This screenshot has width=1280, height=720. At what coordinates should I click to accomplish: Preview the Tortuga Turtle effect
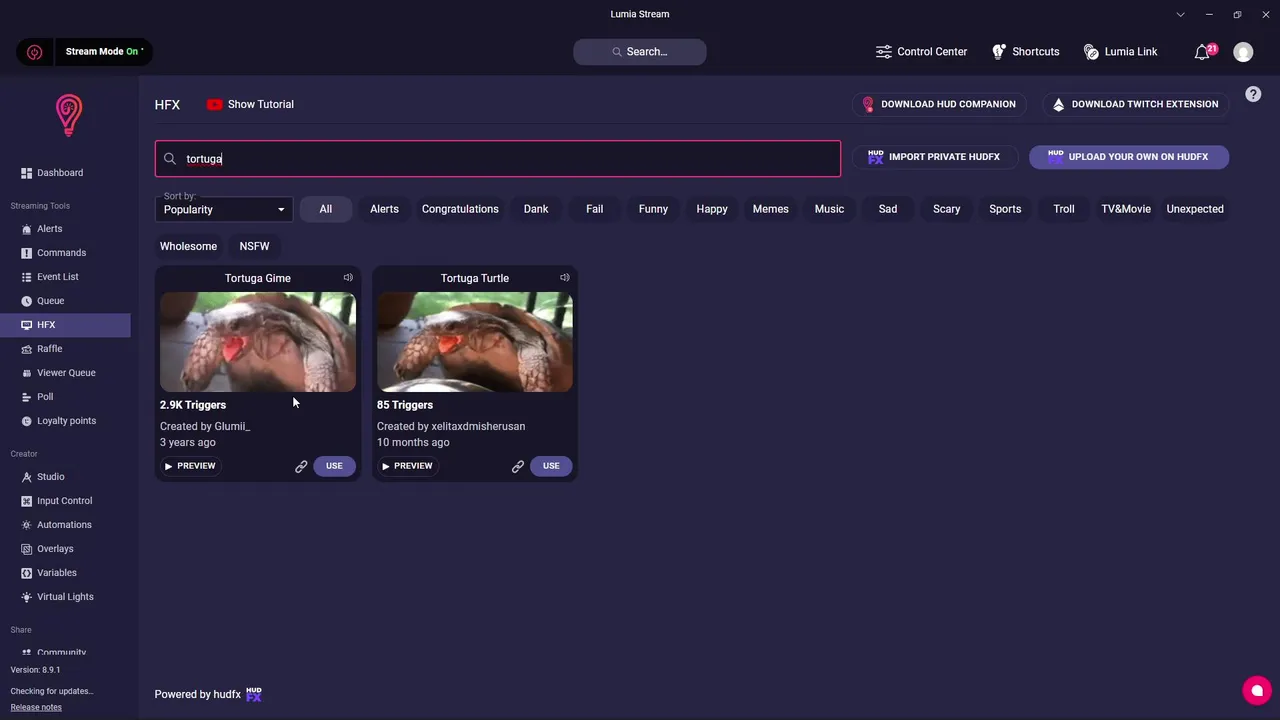pyautogui.click(x=407, y=466)
